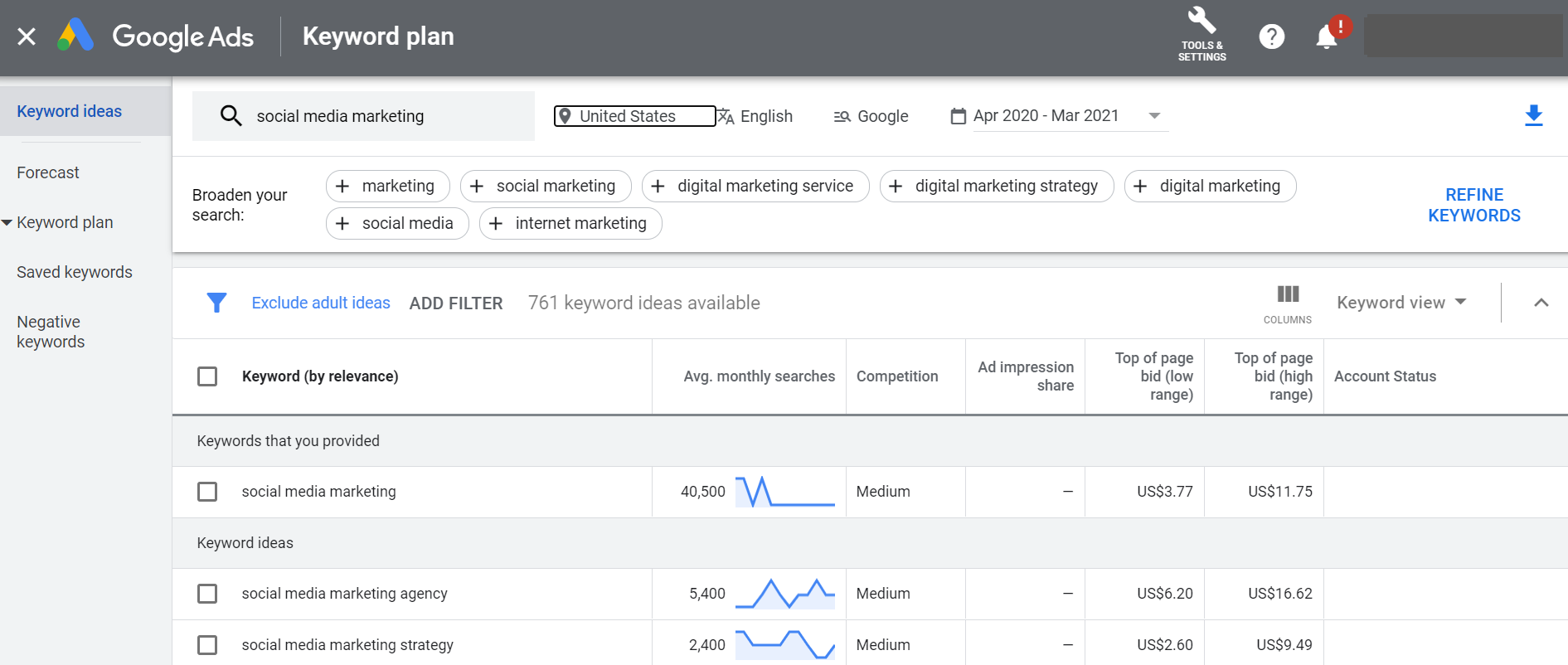Viewport: 1568px width, 665px height.
Task: Click the 40,500 monthly searches value
Action: (x=703, y=492)
